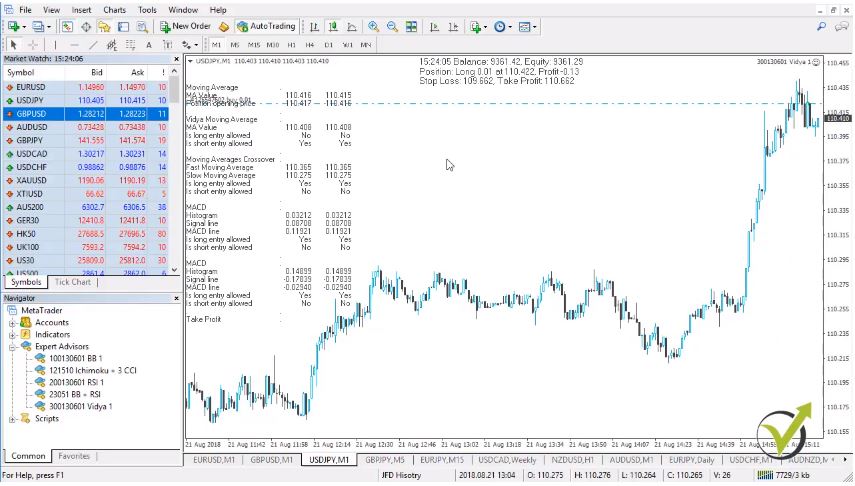Select the horizontal line tool
This screenshot has width=855, height=486.
pyautogui.click(x=74, y=45)
